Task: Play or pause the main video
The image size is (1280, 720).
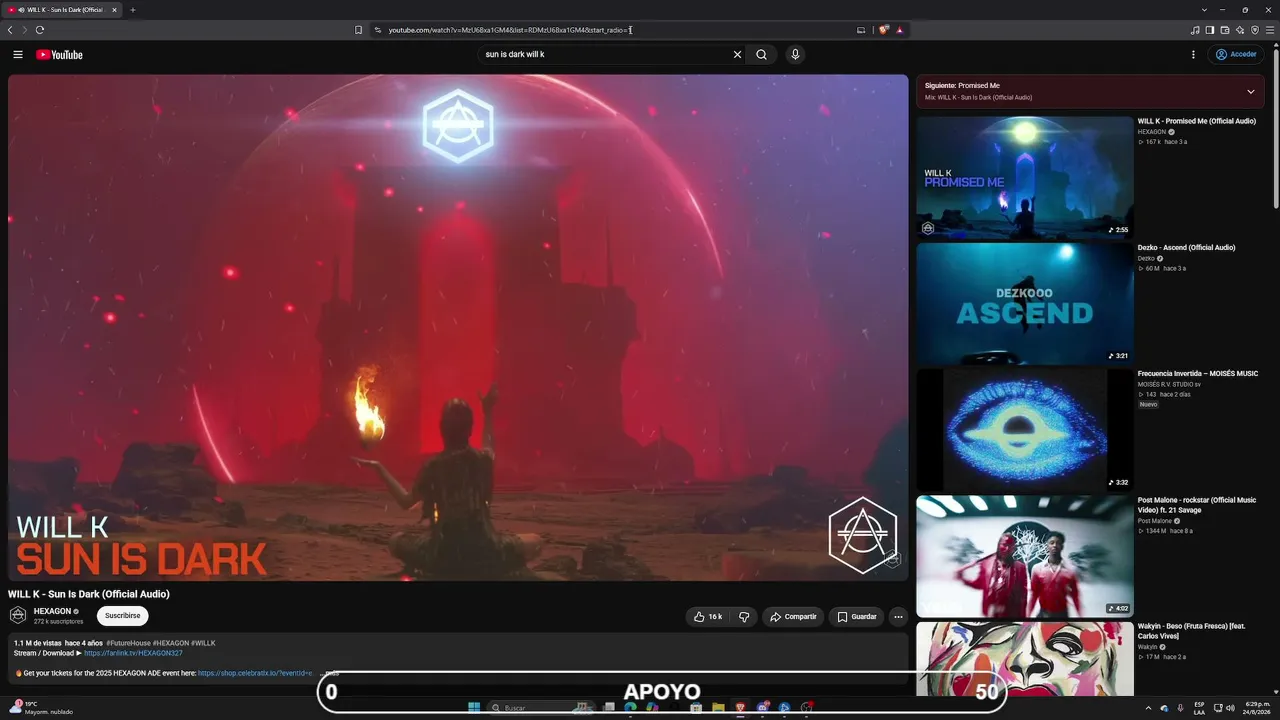Action: point(458,327)
